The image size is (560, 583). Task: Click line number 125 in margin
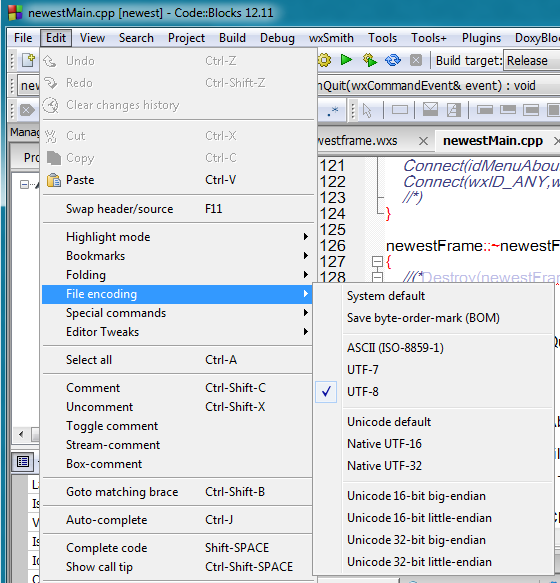(332, 230)
